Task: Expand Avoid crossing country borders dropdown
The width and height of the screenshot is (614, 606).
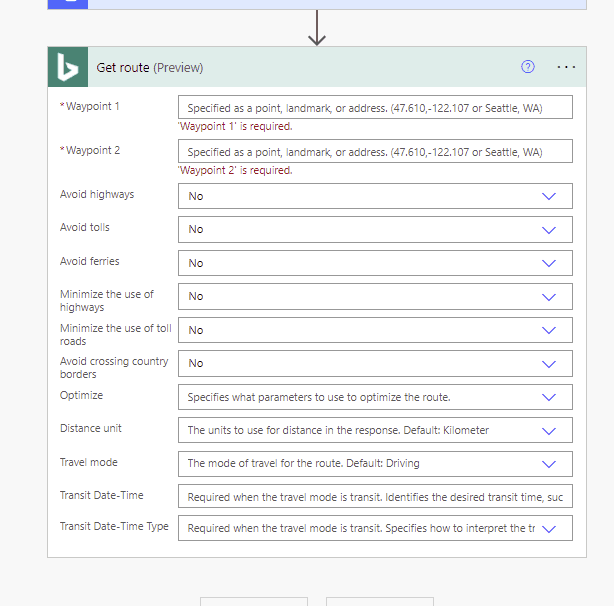Action: 375,364
